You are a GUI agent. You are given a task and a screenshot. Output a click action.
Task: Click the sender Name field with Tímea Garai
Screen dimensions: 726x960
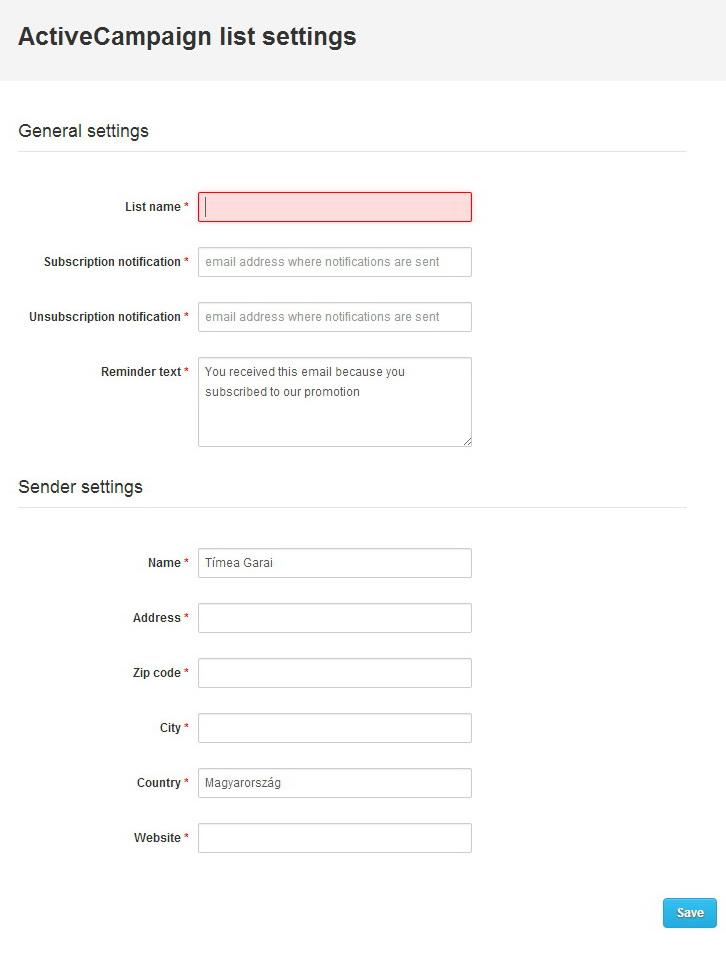(335, 563)
